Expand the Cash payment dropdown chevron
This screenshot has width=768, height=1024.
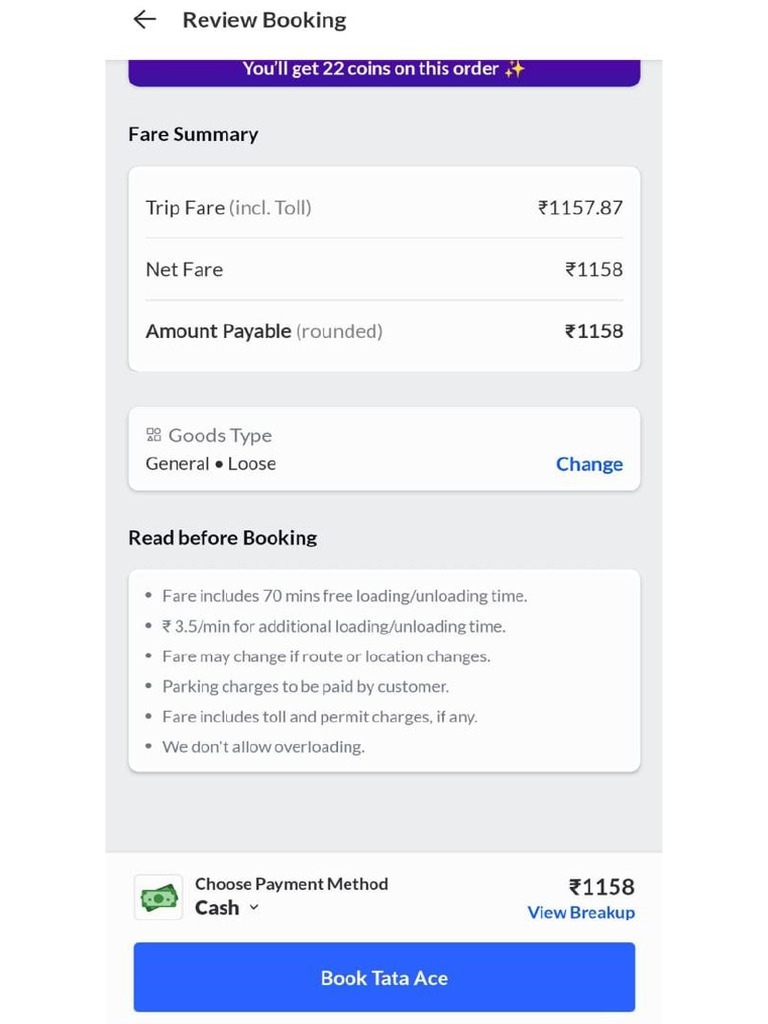click(254, 907)
